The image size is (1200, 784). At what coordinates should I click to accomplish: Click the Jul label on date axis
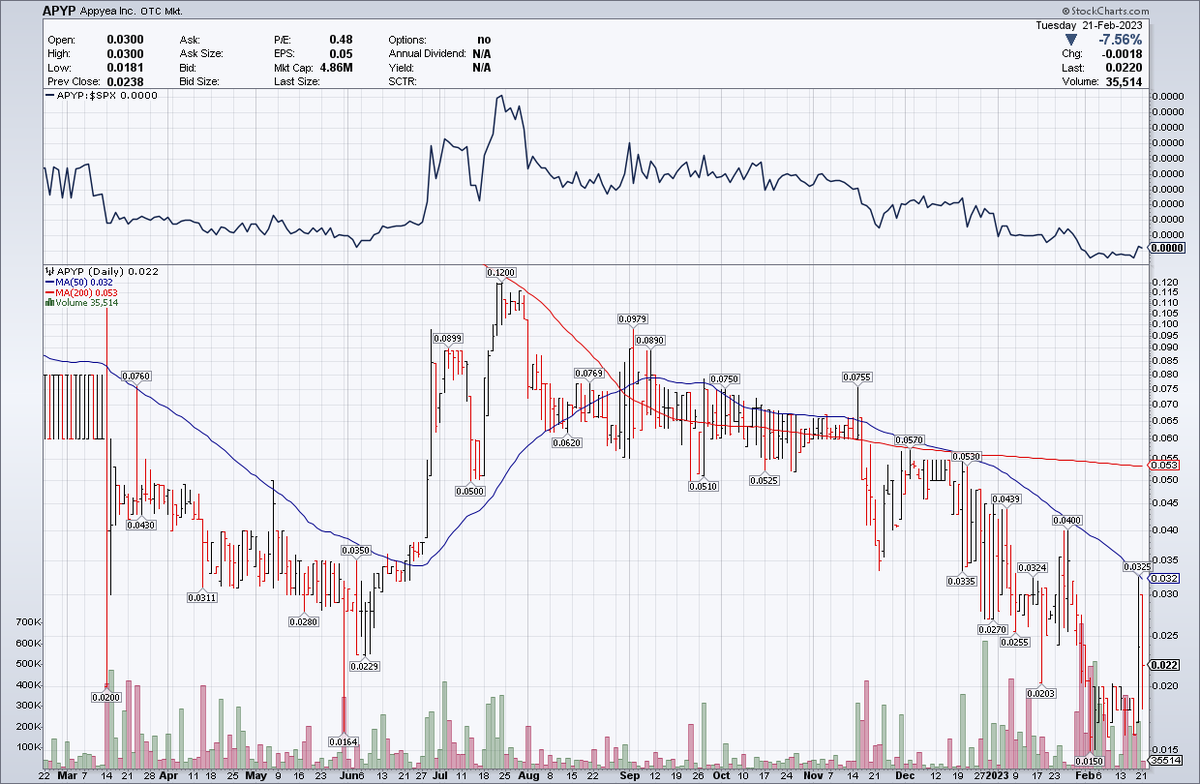[x=438, y=774]
